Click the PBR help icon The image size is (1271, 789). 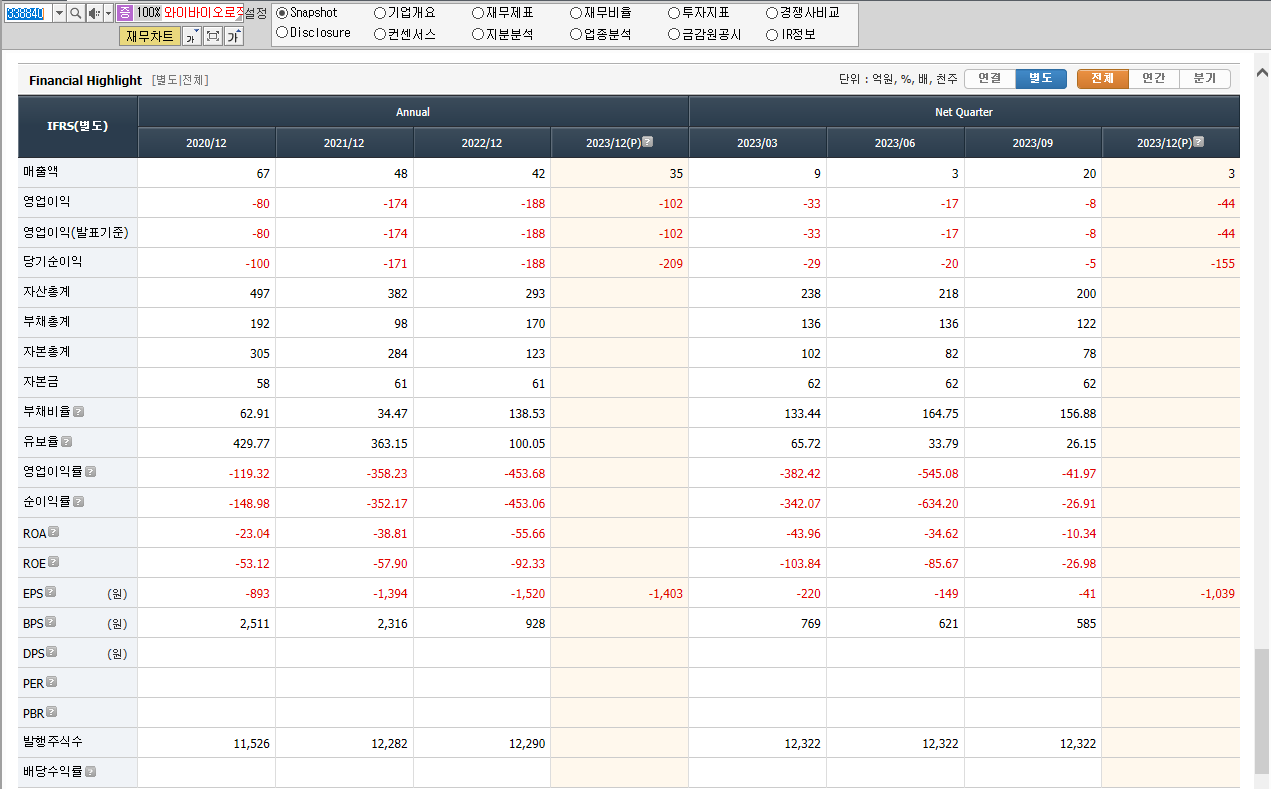pos(52,712)
